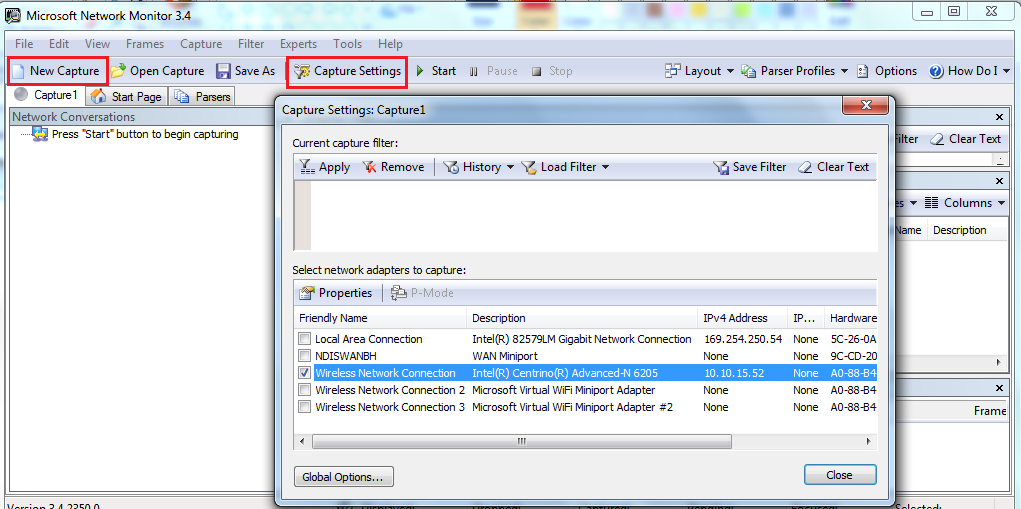Click the New Capture toolbar icon
Screen dimensions: 1021x509
19,71
